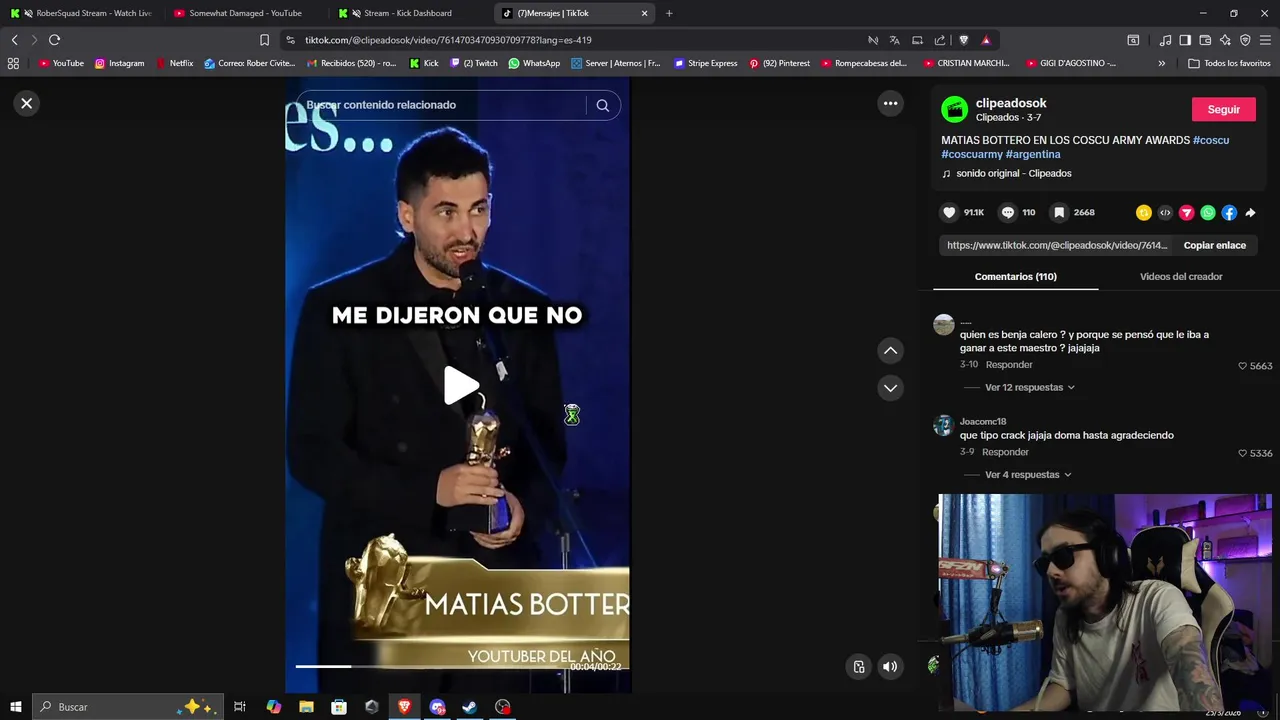The width and height of the screenshot is (1280, 720).
Task: Open comments via speech bubble icon
Action: pos(1008,212)
